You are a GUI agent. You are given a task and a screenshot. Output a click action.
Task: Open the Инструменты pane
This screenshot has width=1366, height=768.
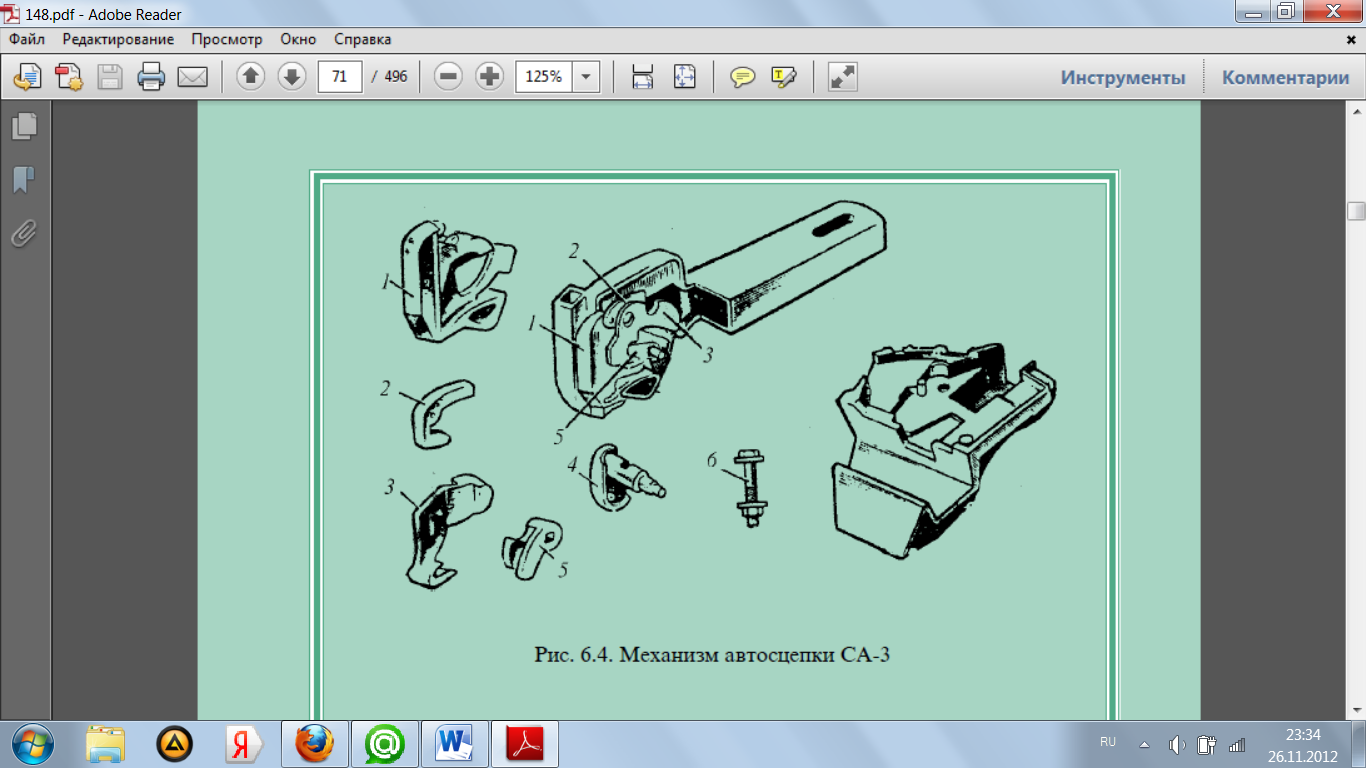pos(1123,78)
